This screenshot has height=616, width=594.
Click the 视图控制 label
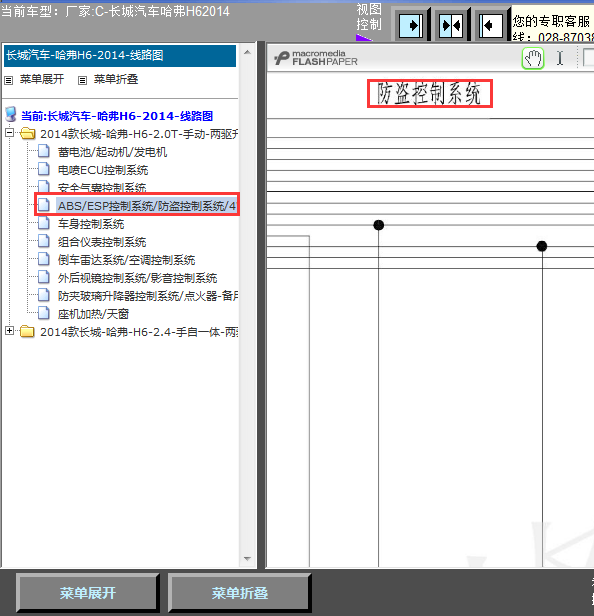pyautogui.click(x=368, y=17)
